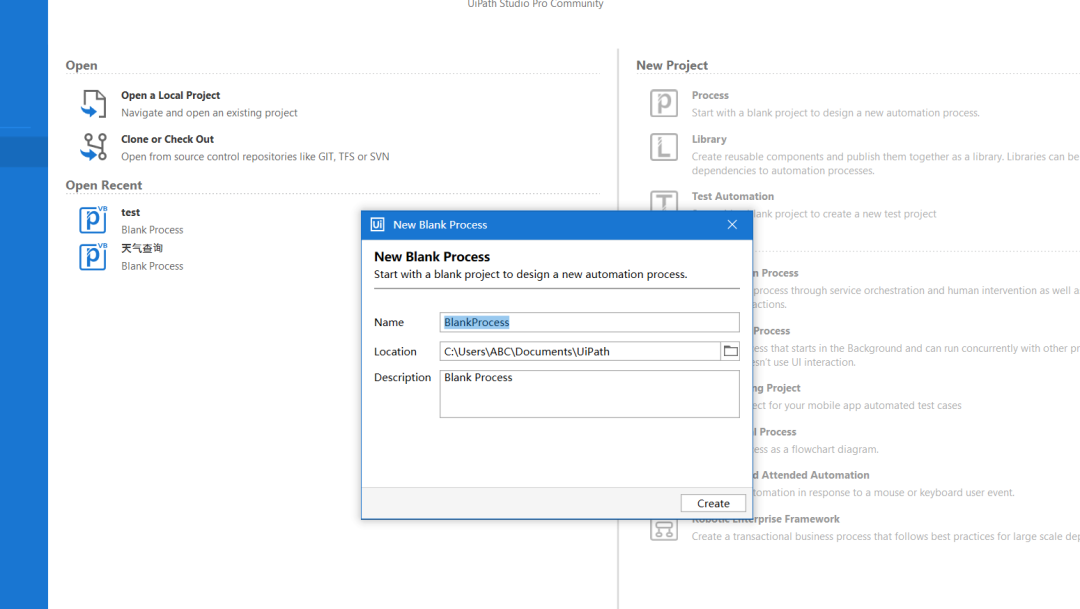Open the recent project named test
Image resolution: width=1080 pixels, height=609 pixels.
[x=130, y=212]
